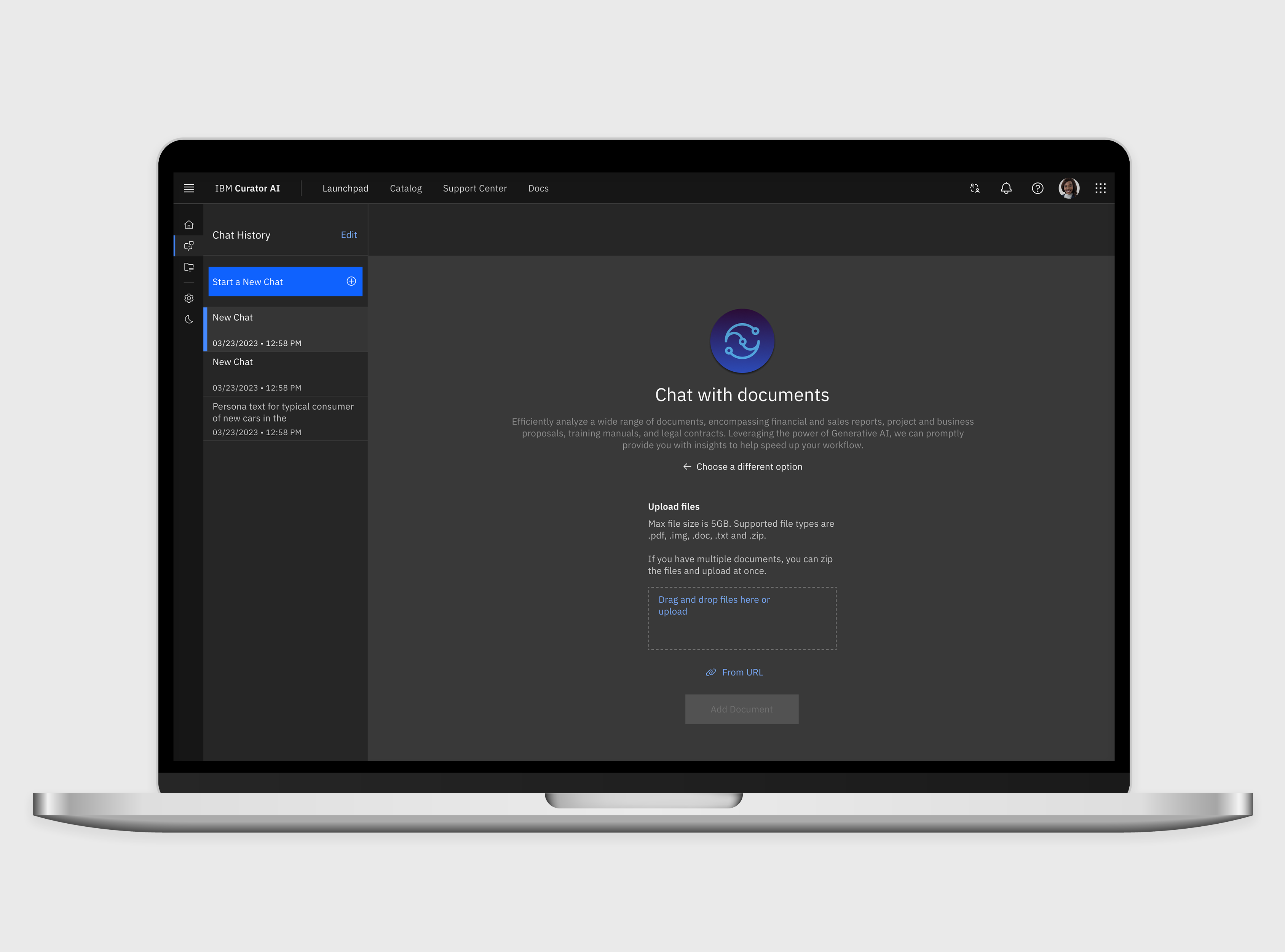The width and height of the screenshot is (1285, 952).
Task: Open the Folder icon in the sidebar
Action: click(188, 267)
